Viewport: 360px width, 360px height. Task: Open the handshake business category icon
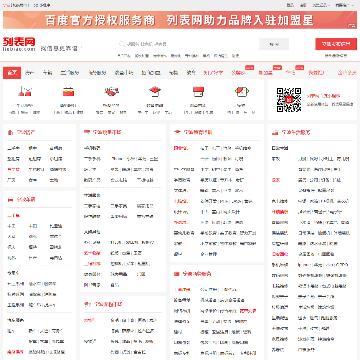click(x=111, y=91)
